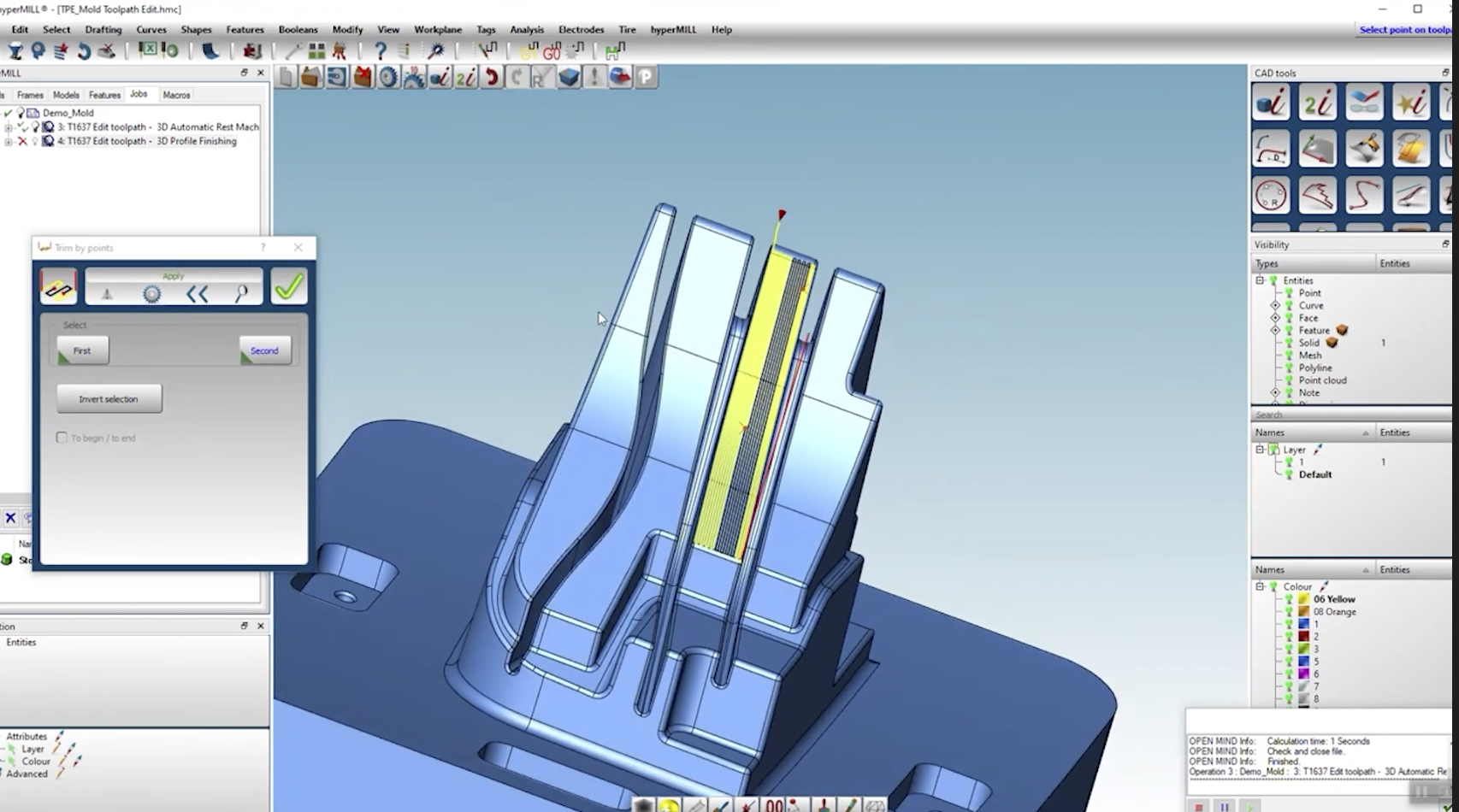Click the 08 Orange colour swatch
Screen dimensions: 1459x812
pos(1303,612)
